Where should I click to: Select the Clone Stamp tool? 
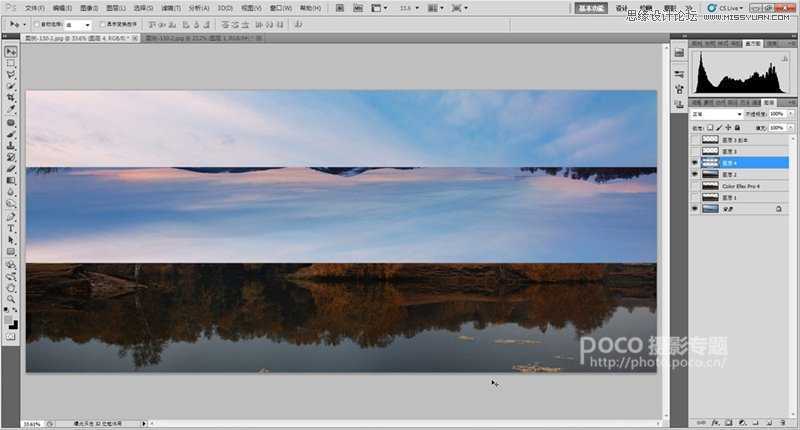(x=11, y=146)
